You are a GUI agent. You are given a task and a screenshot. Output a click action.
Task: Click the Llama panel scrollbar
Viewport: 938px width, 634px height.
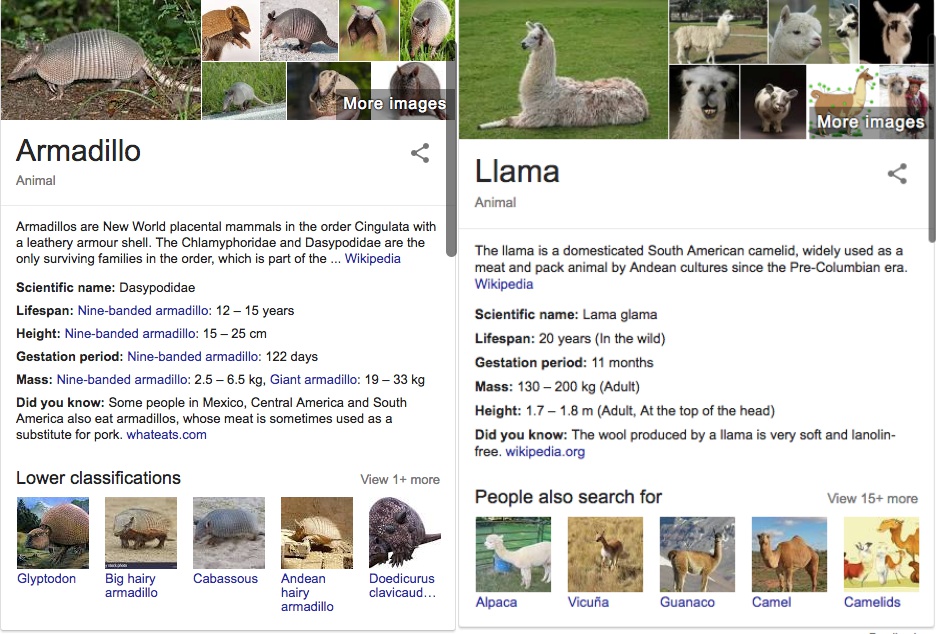point(932,138)
